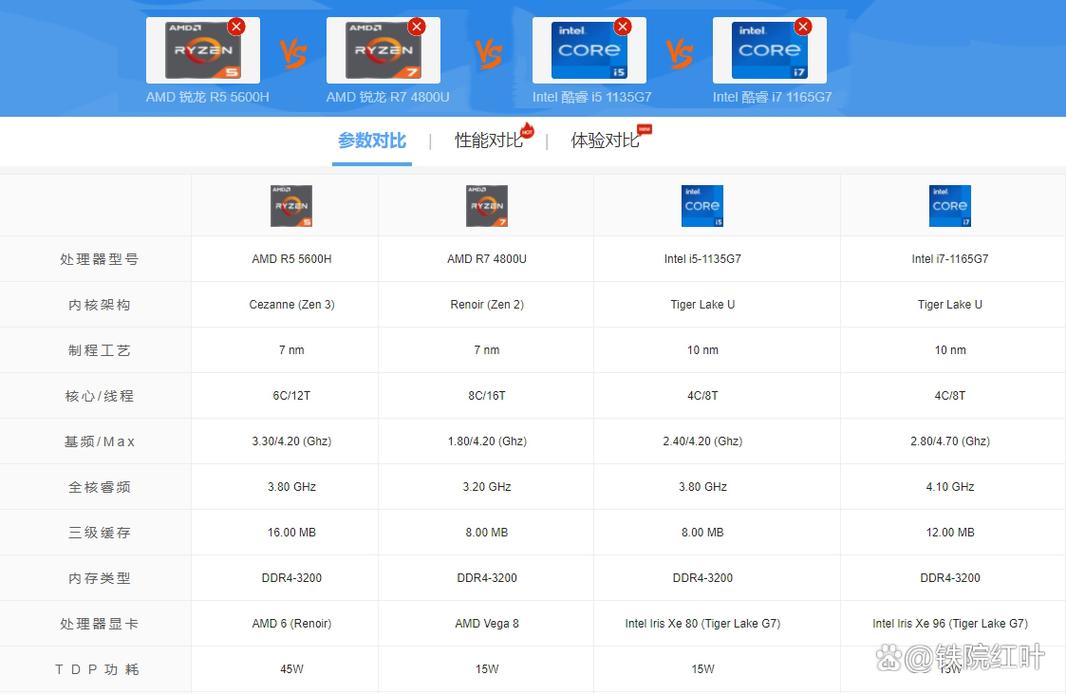Click the Ryzen 7 logo in header
The image size is (1066, 694).
coord(383,50)
